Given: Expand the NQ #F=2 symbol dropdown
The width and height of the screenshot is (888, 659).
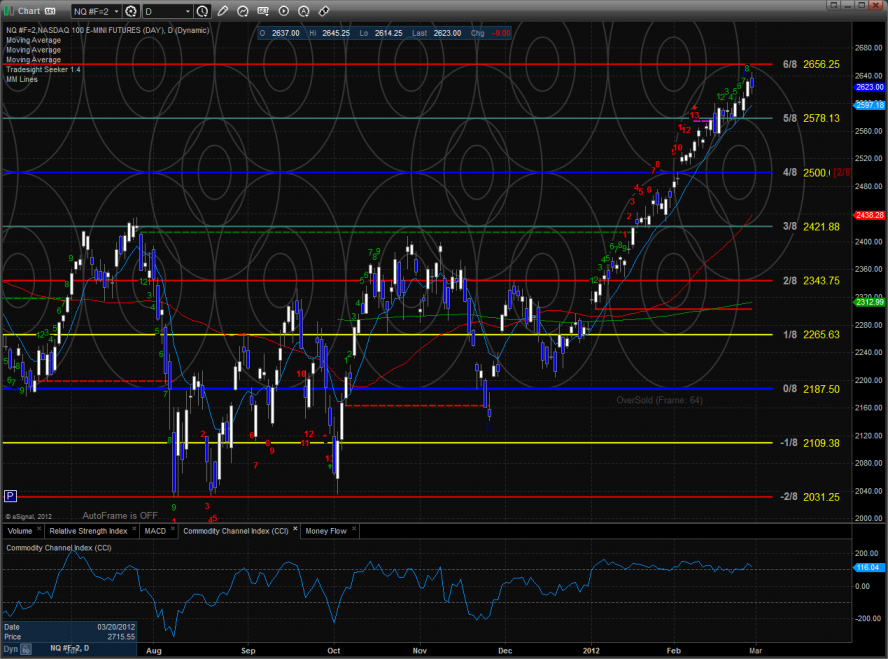Looking at the screenshot, I should pos(115,12).
